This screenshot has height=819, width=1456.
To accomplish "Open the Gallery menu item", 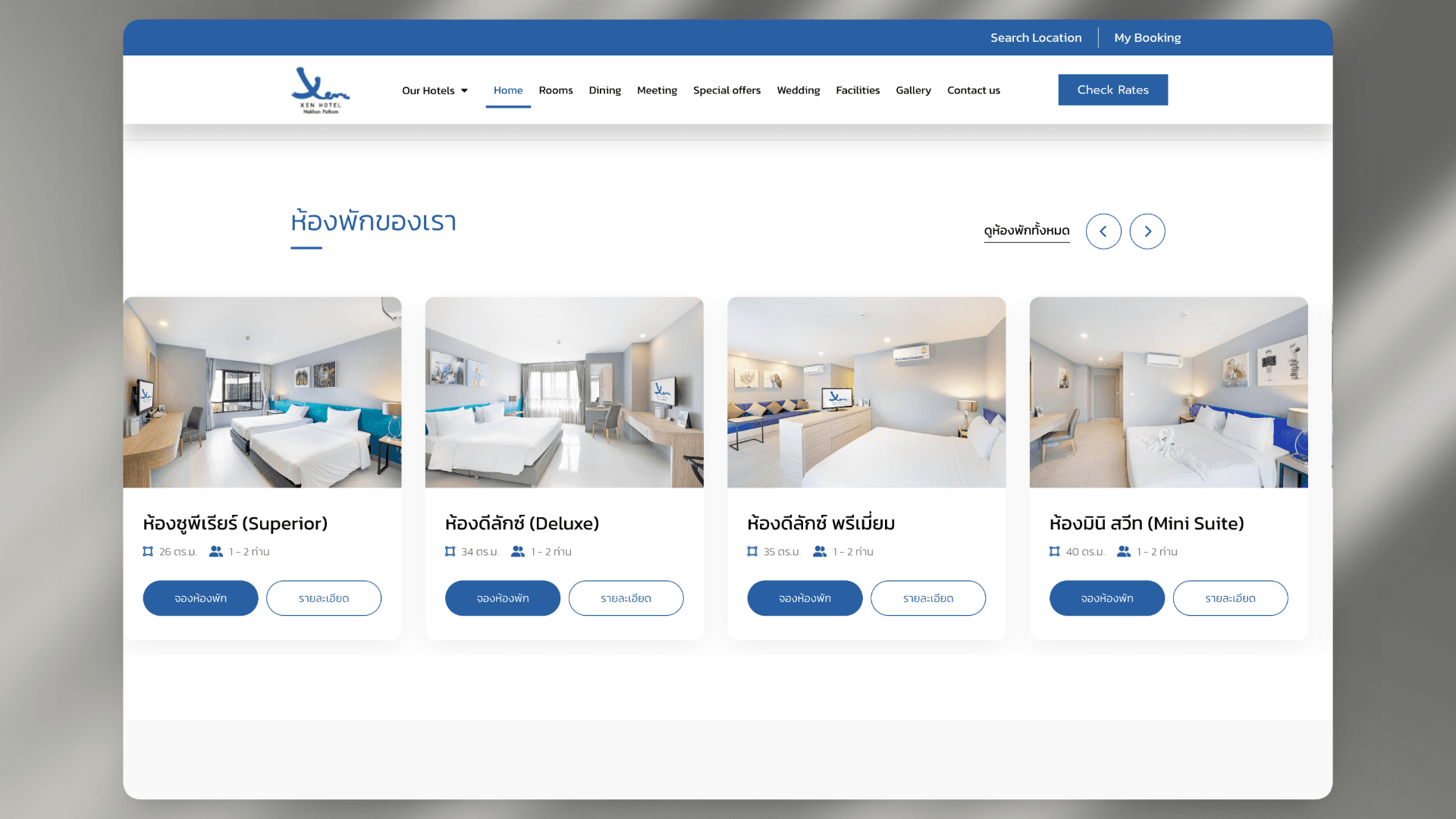I will tap(913, 90).
